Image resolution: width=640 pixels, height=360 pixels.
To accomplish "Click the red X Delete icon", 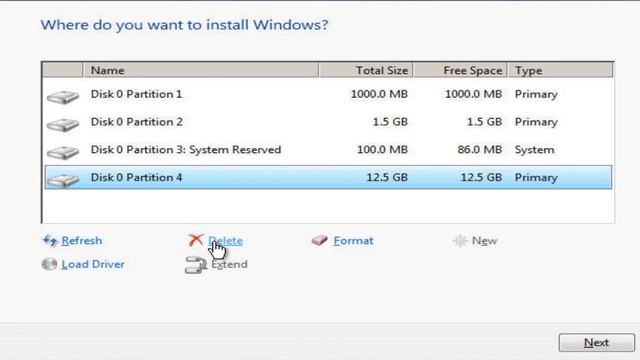I will (x=196, y=240).
